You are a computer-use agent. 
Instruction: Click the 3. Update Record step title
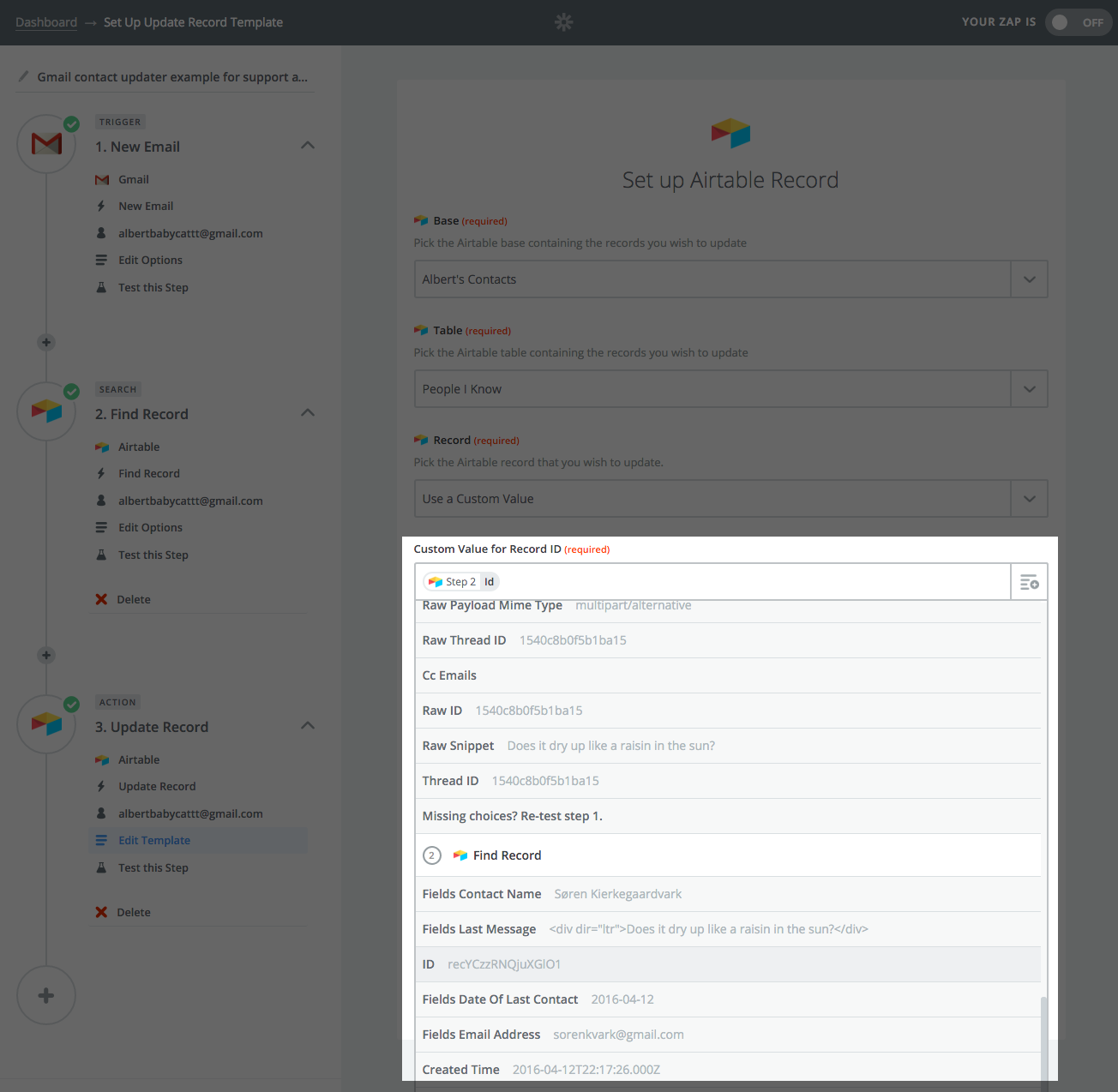(152, 727)
